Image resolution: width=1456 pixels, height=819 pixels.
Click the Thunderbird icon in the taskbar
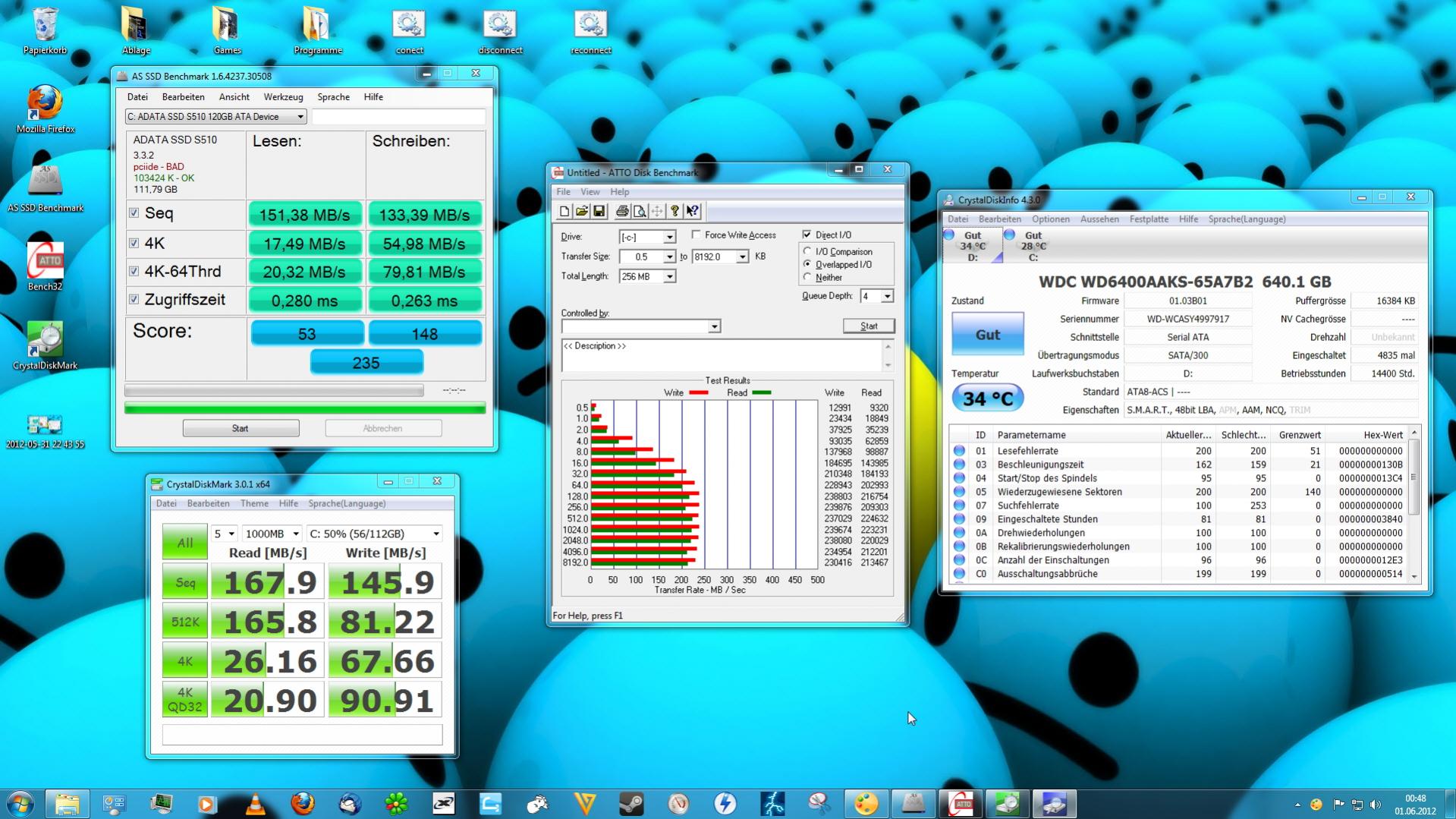pyautogui.click(x=350, y=803)
